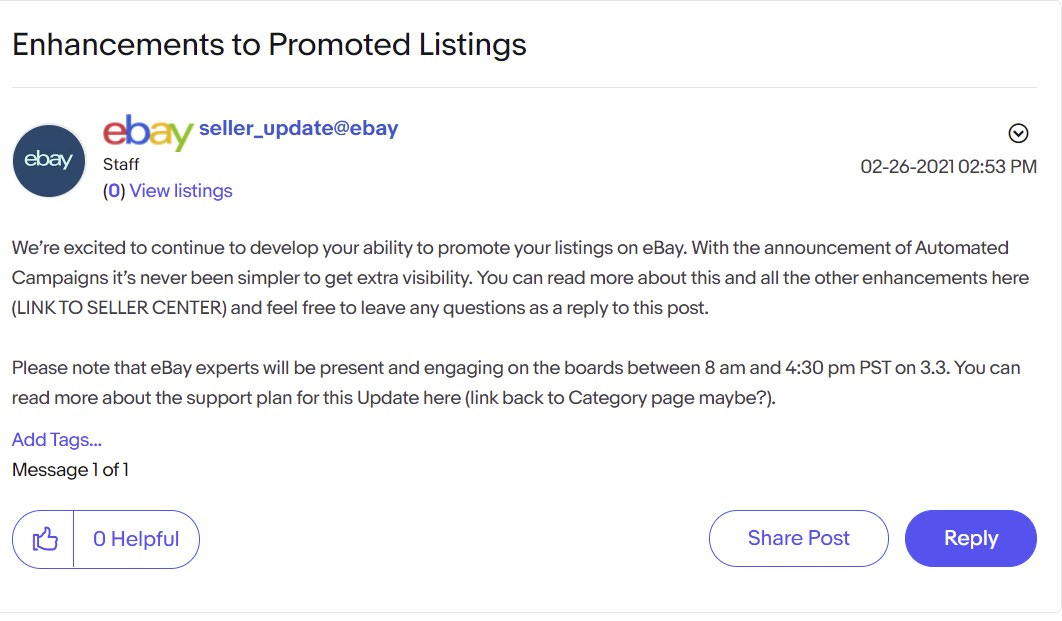Open the View listings link
The width and height of the screenshot is (1062, 621).
tap(181, 191)
